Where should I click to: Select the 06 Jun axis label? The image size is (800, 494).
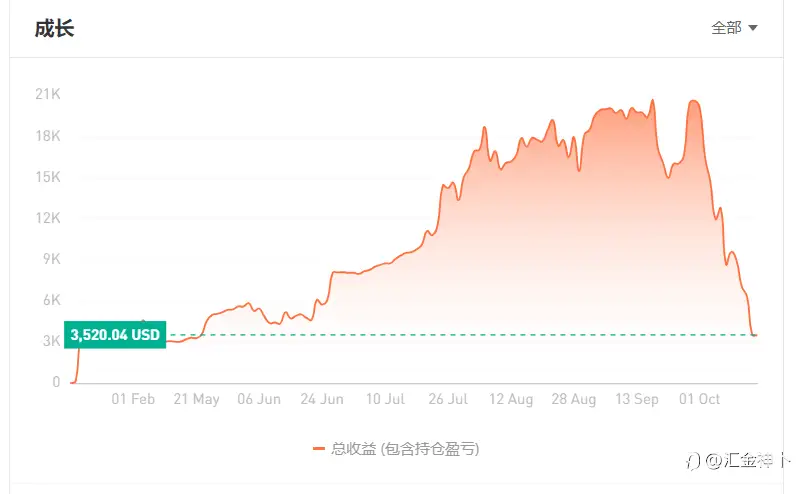click(x=259, y=399)
